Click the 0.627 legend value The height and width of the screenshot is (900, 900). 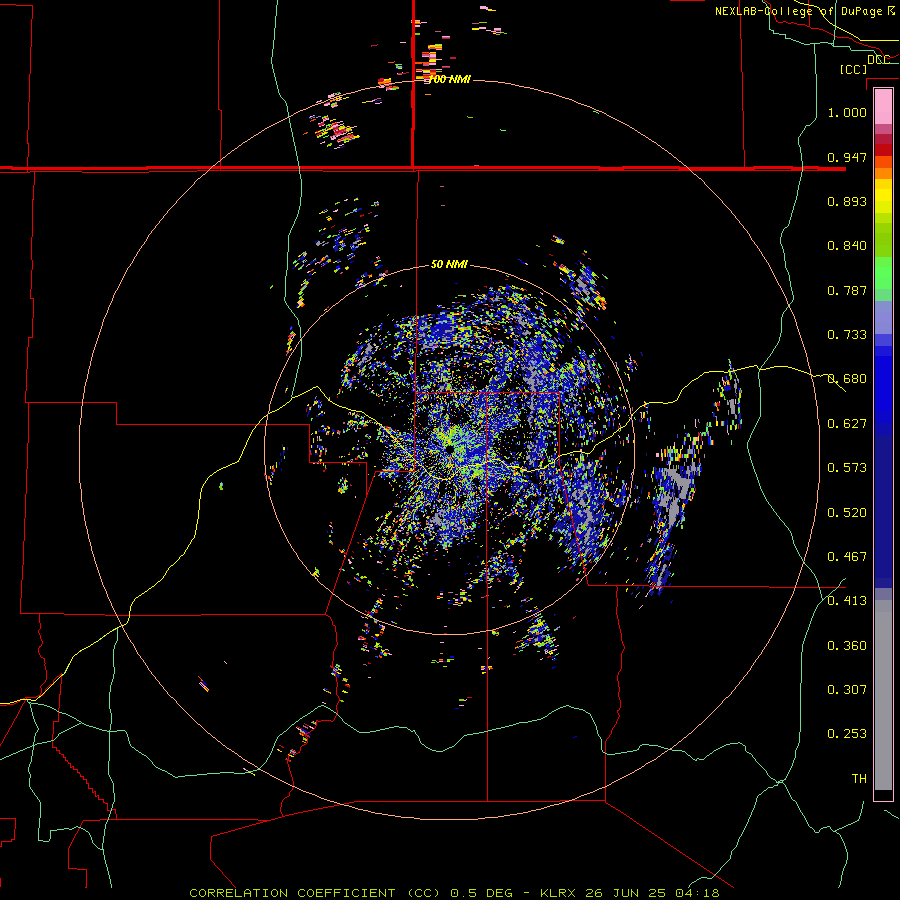click(x=847, y=424)
